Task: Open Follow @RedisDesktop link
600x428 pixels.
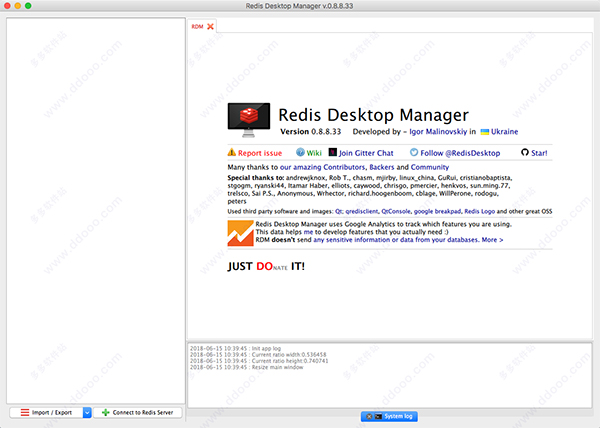Action: [460, 153]
